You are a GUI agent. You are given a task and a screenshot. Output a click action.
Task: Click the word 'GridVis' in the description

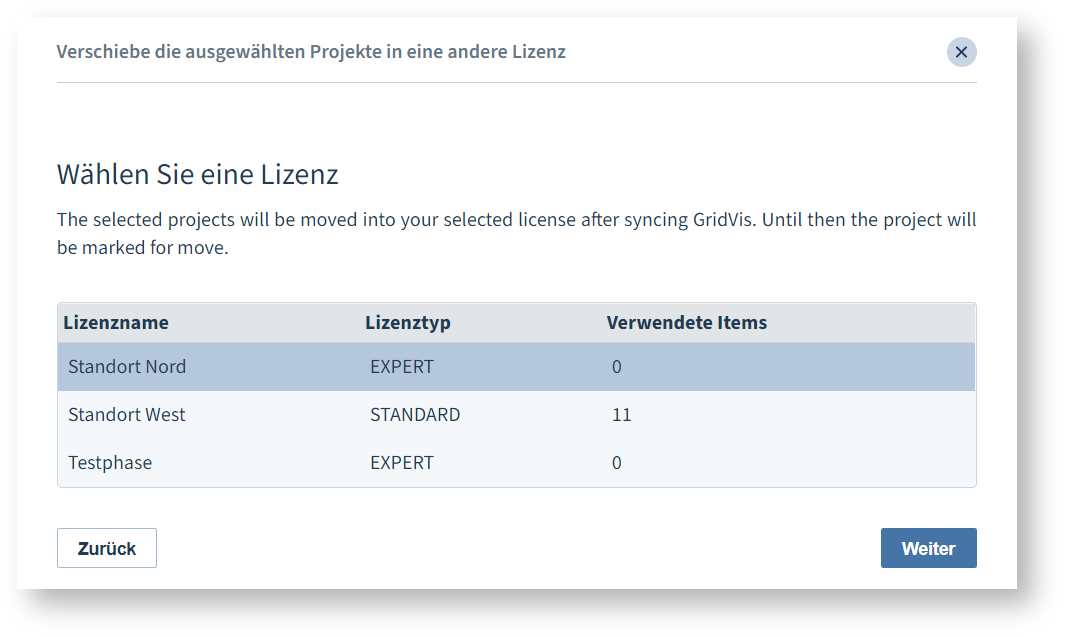coord(724,220)
